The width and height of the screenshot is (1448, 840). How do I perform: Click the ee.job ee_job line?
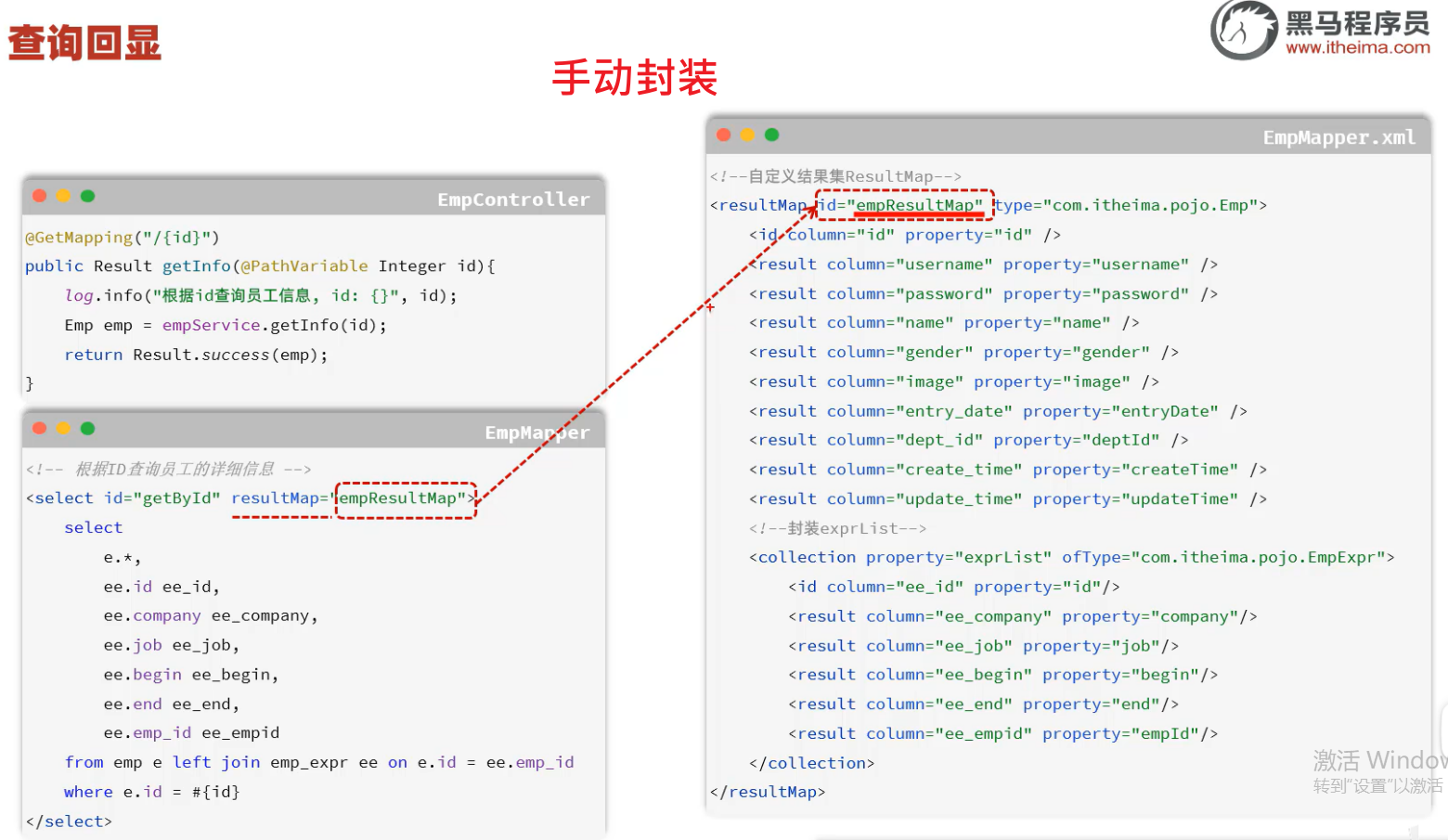pyautogui.click(x=172, y=645)
